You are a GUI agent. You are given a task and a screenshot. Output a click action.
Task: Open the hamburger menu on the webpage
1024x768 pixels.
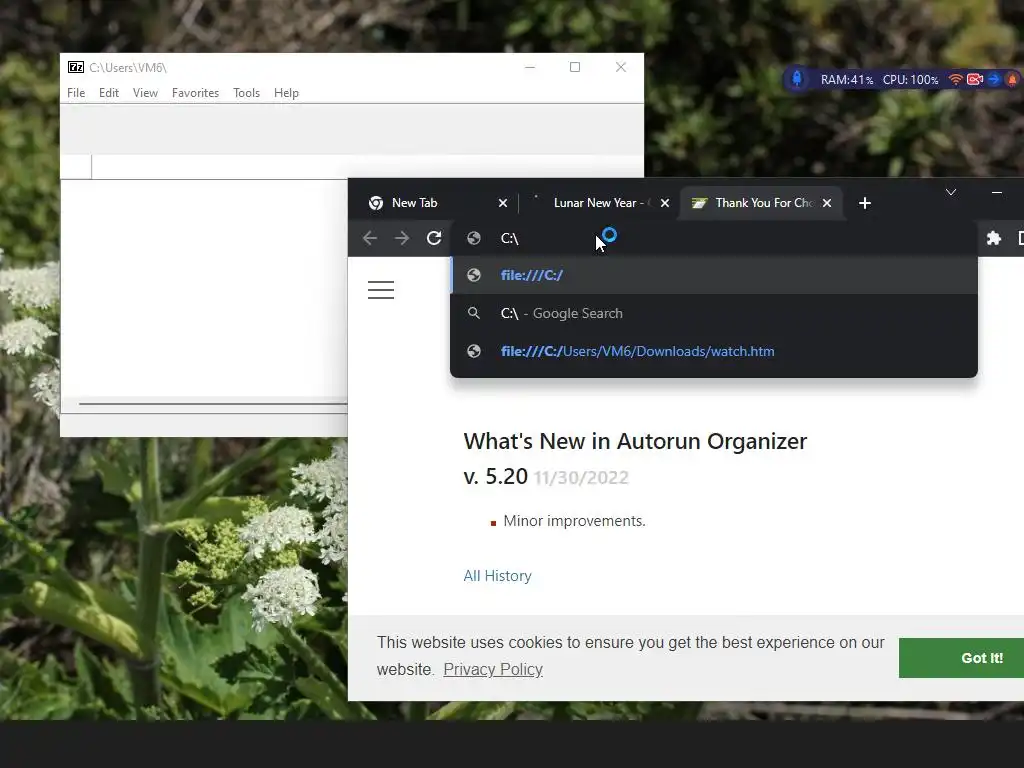(381, 289)
